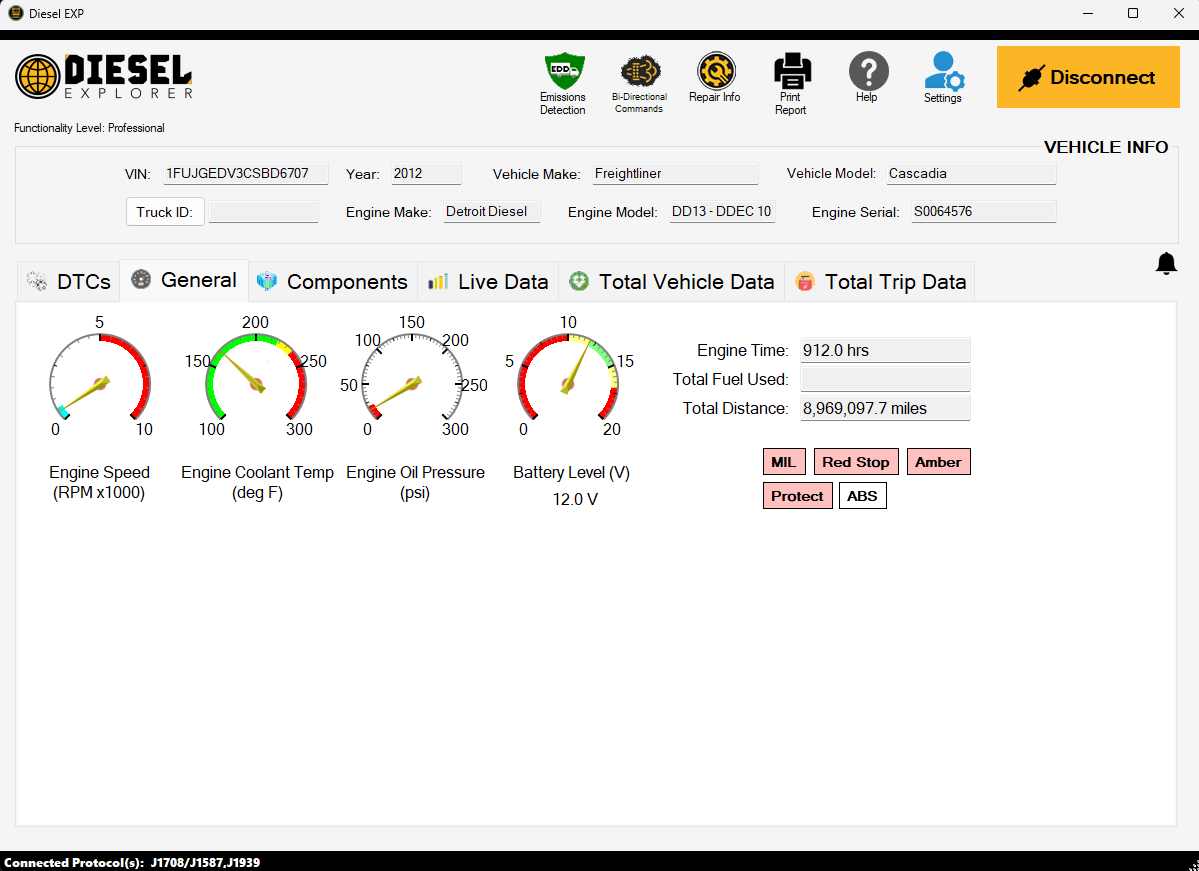The width and height of the screenshot is (1199, 871).
Task: Click the MIL indicator lamp
Action: tap(784, 462)
